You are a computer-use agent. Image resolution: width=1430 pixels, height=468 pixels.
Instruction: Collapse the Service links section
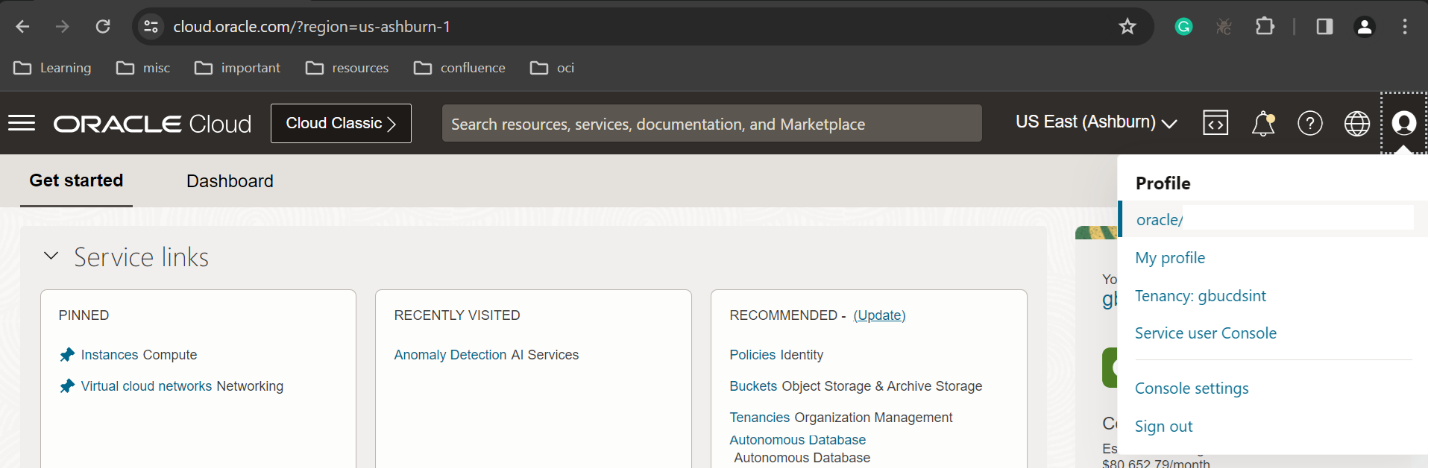click(51, 257)
